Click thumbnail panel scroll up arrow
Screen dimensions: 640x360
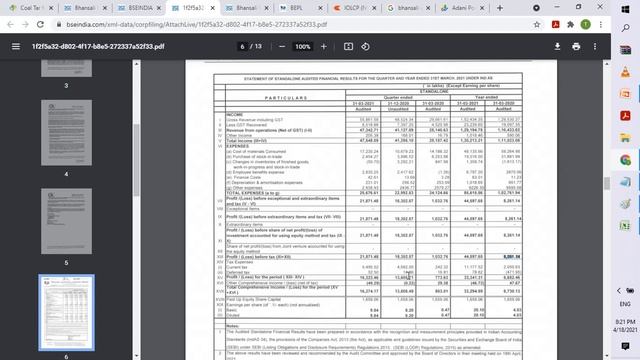[136, 64]
